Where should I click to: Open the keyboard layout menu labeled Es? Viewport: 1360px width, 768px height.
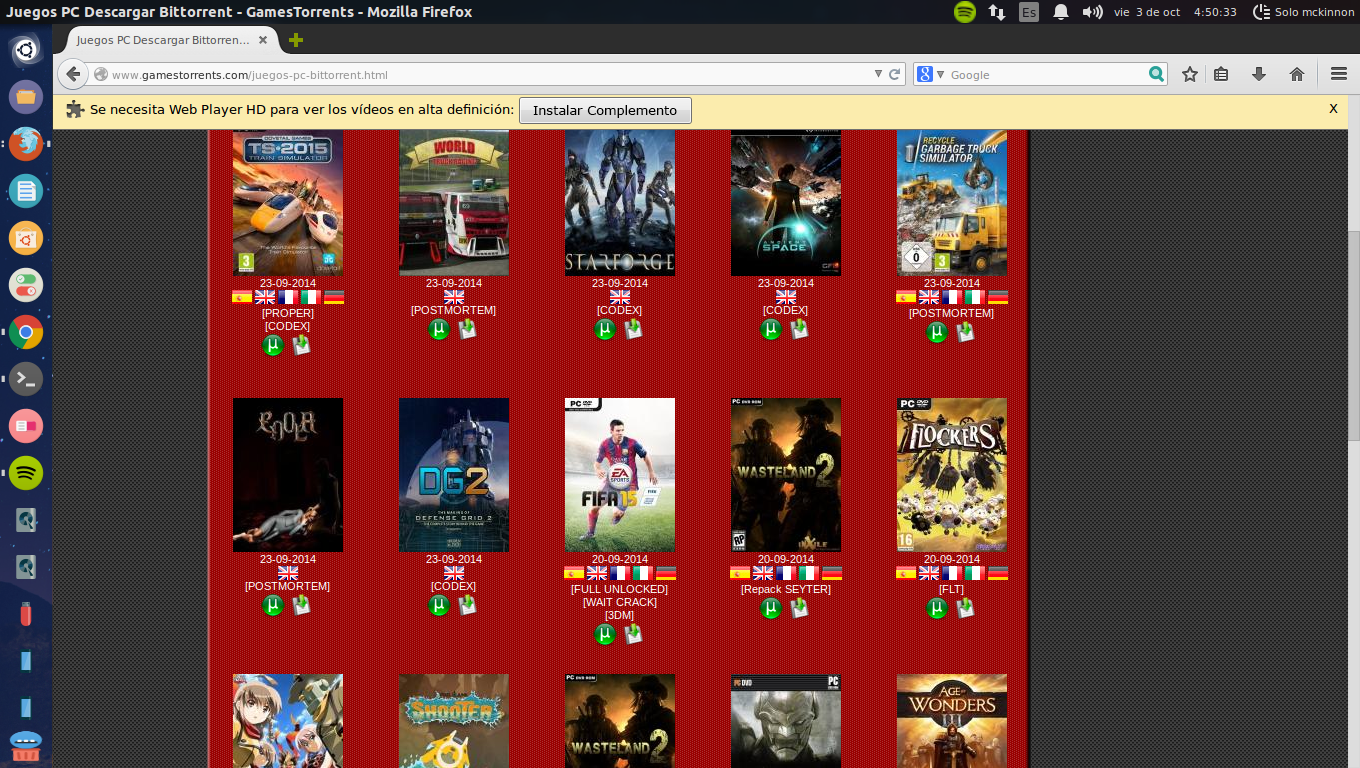1028,13
